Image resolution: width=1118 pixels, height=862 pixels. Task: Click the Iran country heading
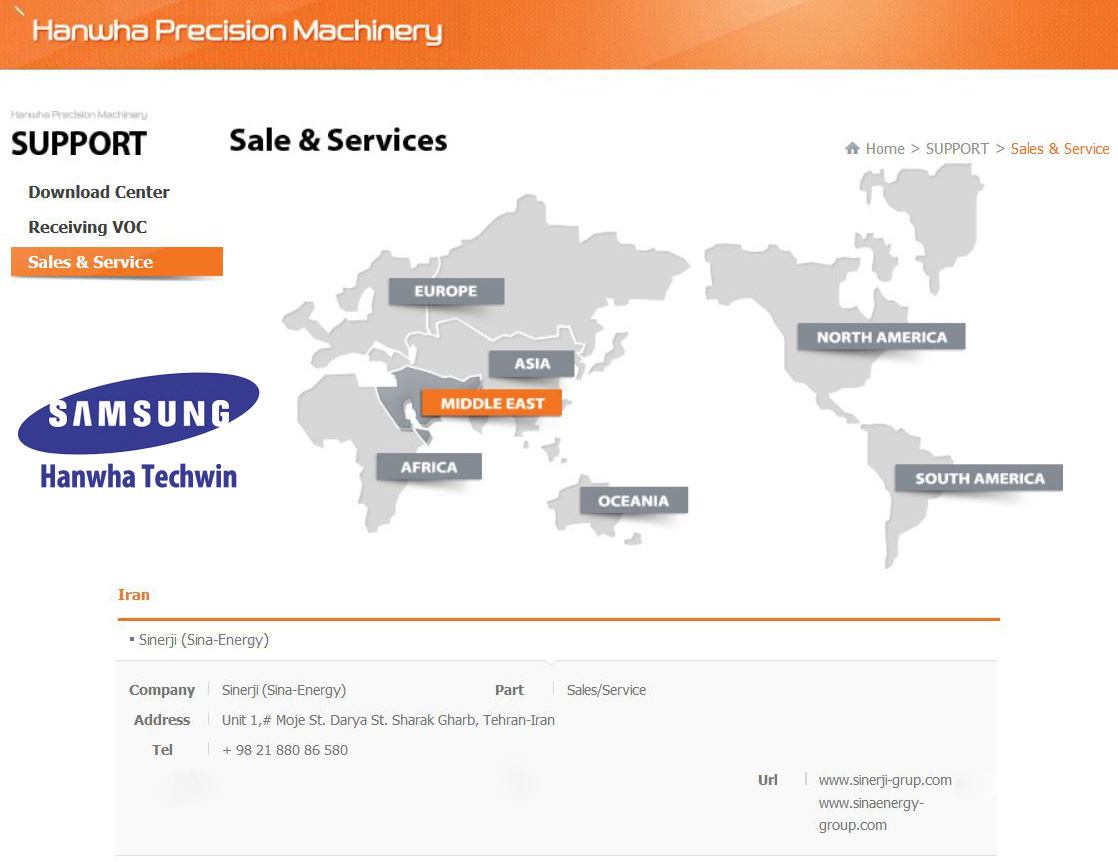click(134, 595)
